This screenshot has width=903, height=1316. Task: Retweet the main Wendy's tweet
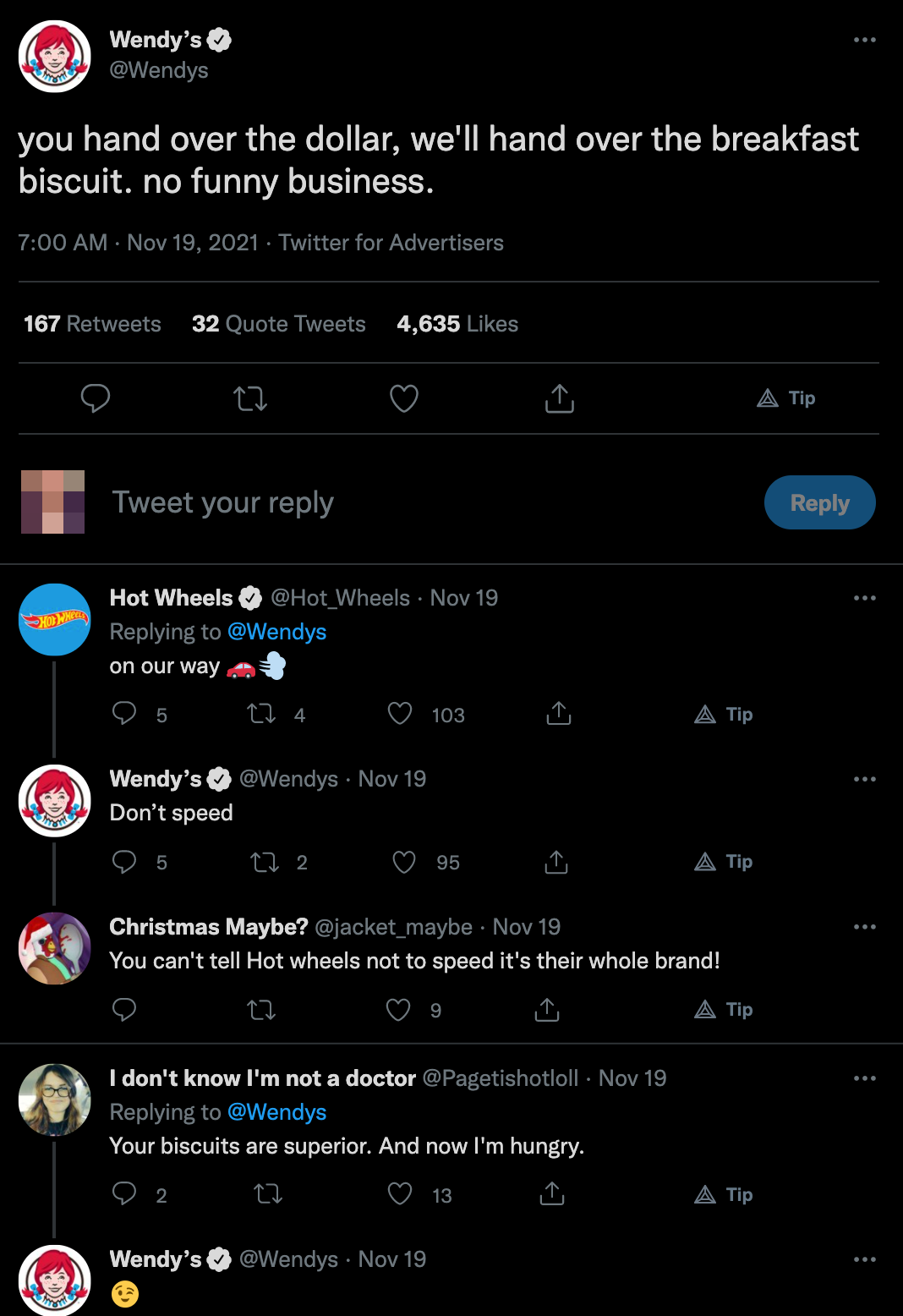(250, 398)
